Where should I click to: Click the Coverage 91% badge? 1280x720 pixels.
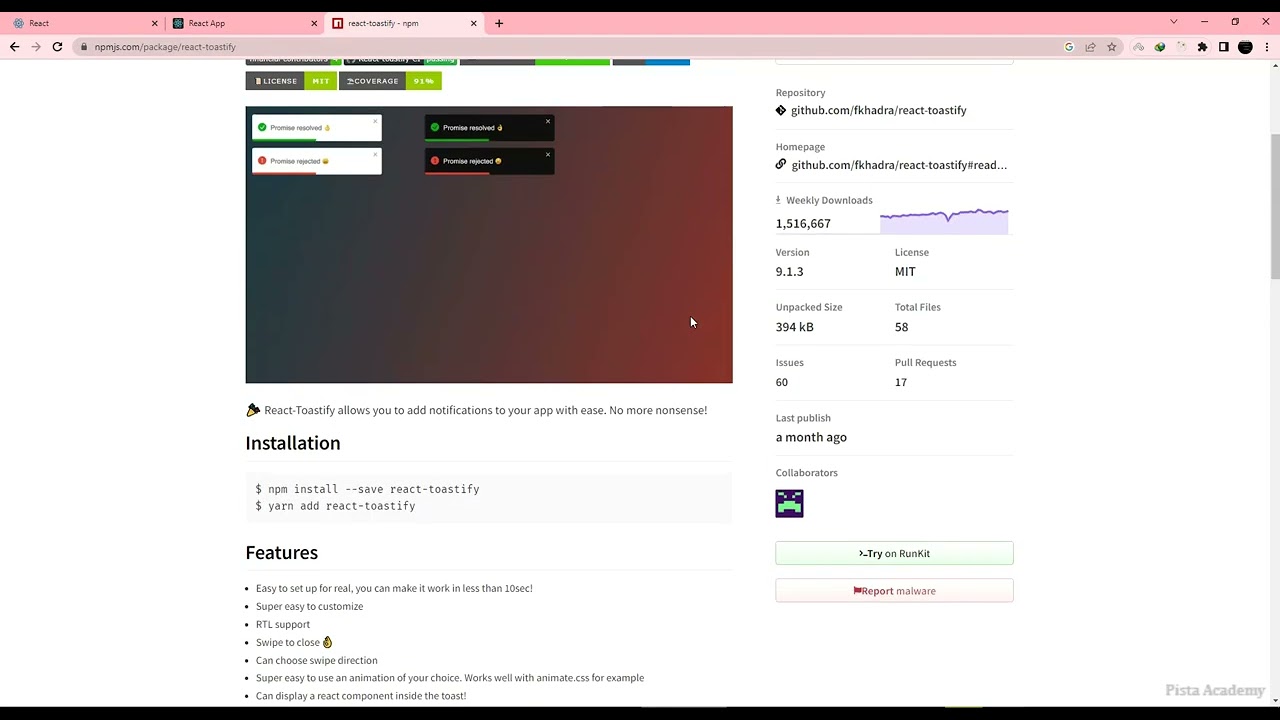[391, 81]
